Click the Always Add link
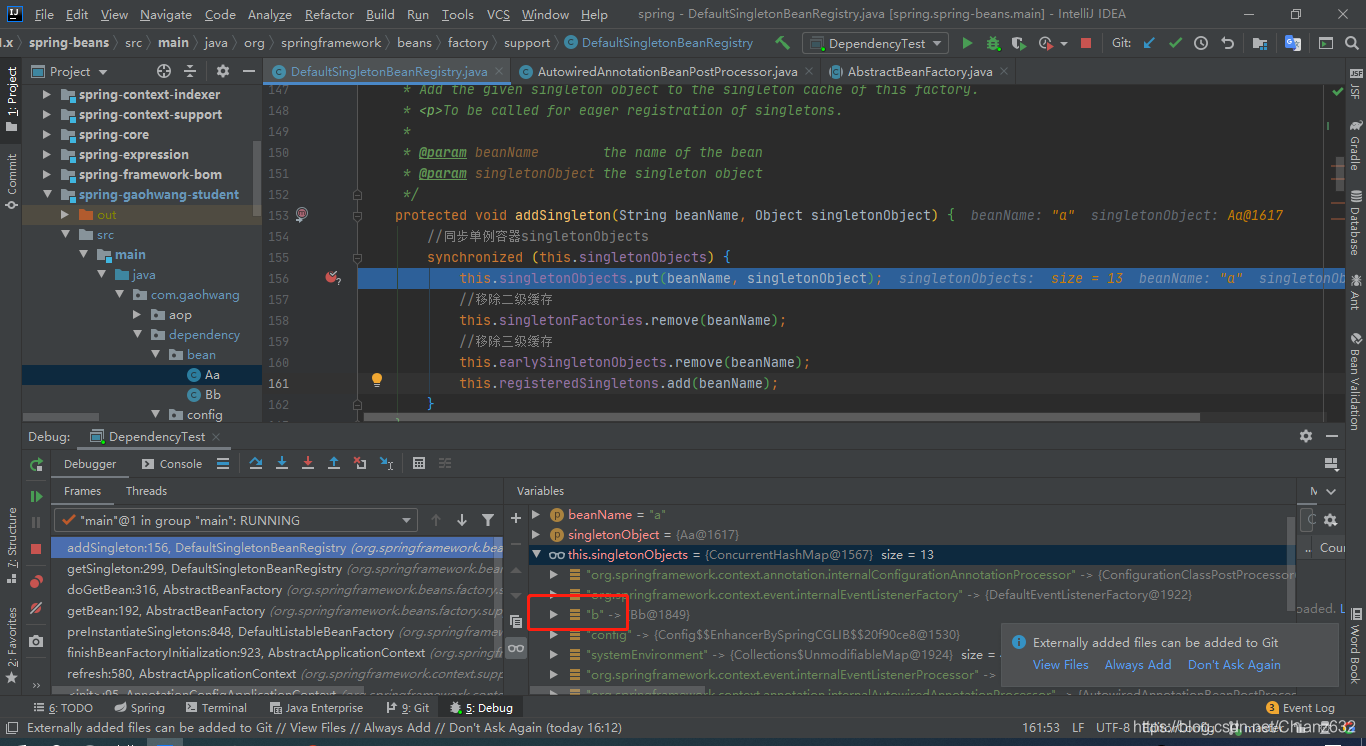This screenshot has height=746, width=1366. [x=1138, y=665]
